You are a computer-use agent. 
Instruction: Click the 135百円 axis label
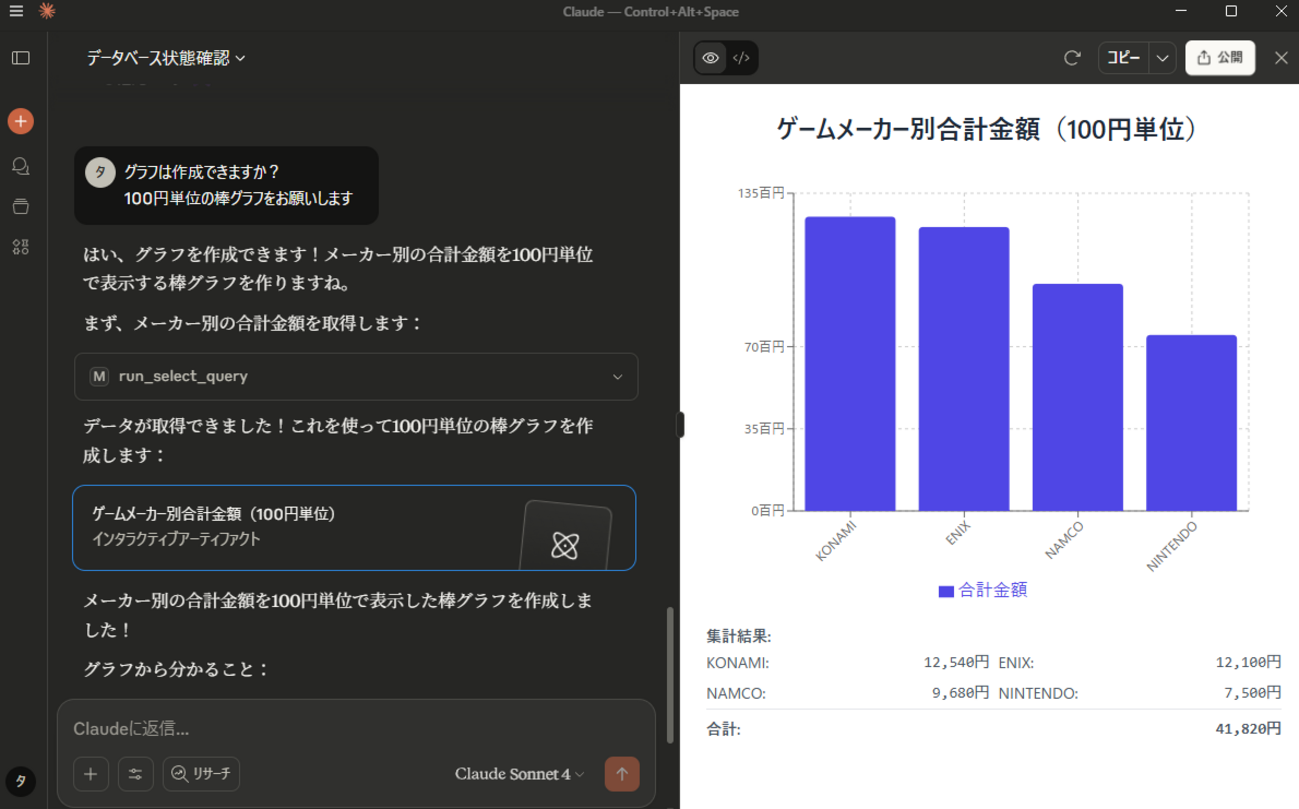point(761,193)
